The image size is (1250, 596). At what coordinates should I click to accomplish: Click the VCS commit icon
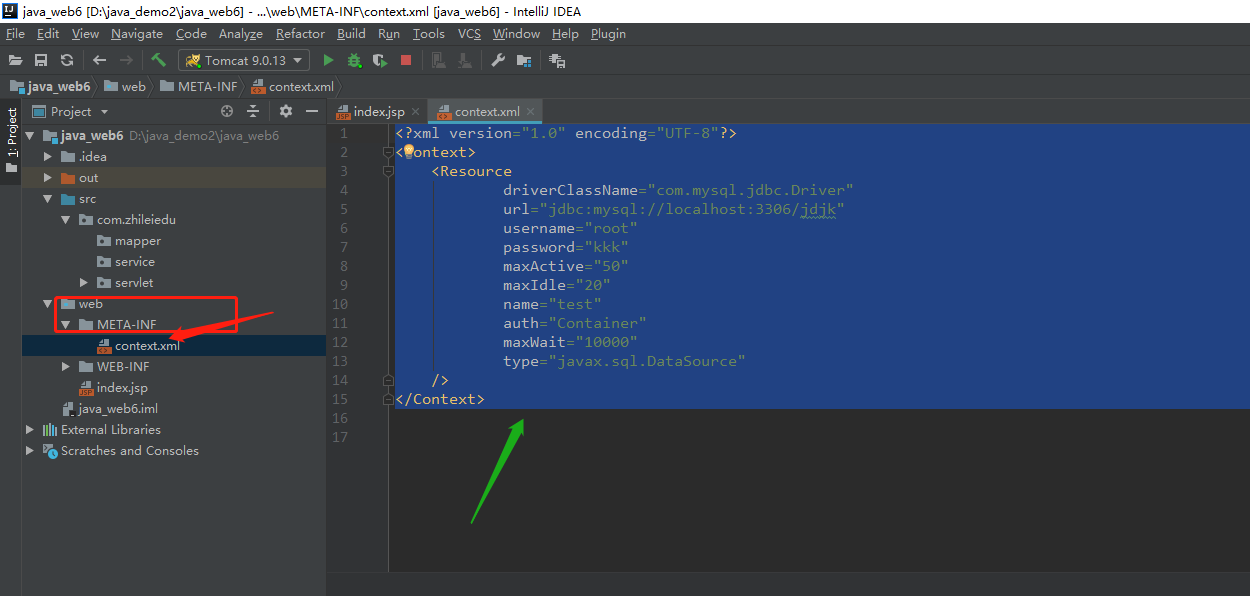click(x=464, y=60)
